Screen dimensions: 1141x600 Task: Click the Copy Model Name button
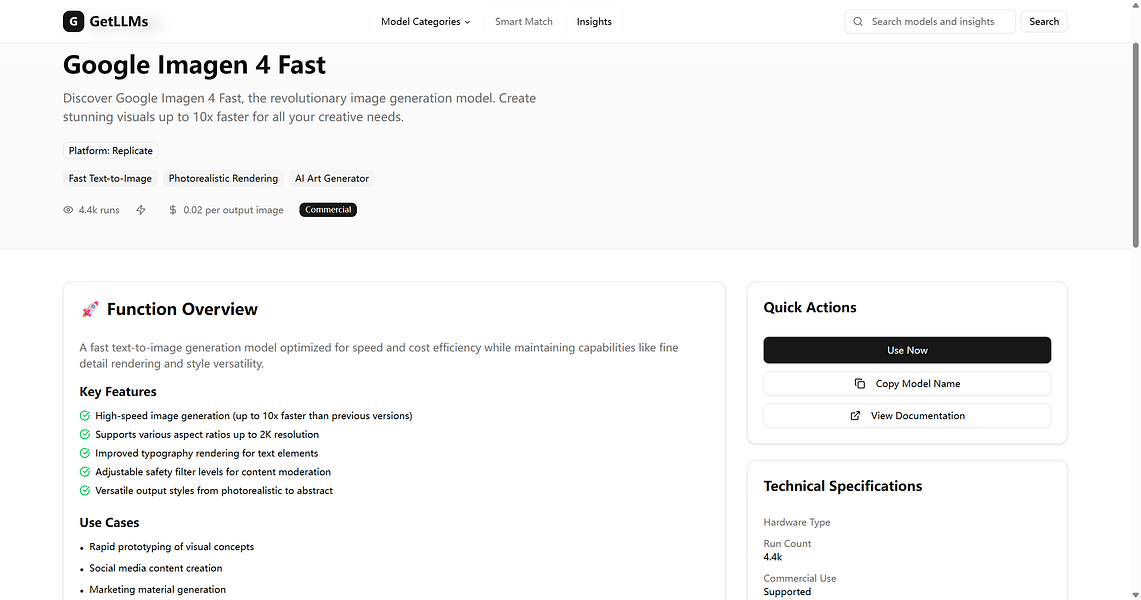pyautogui.click(x=907, y=384)
